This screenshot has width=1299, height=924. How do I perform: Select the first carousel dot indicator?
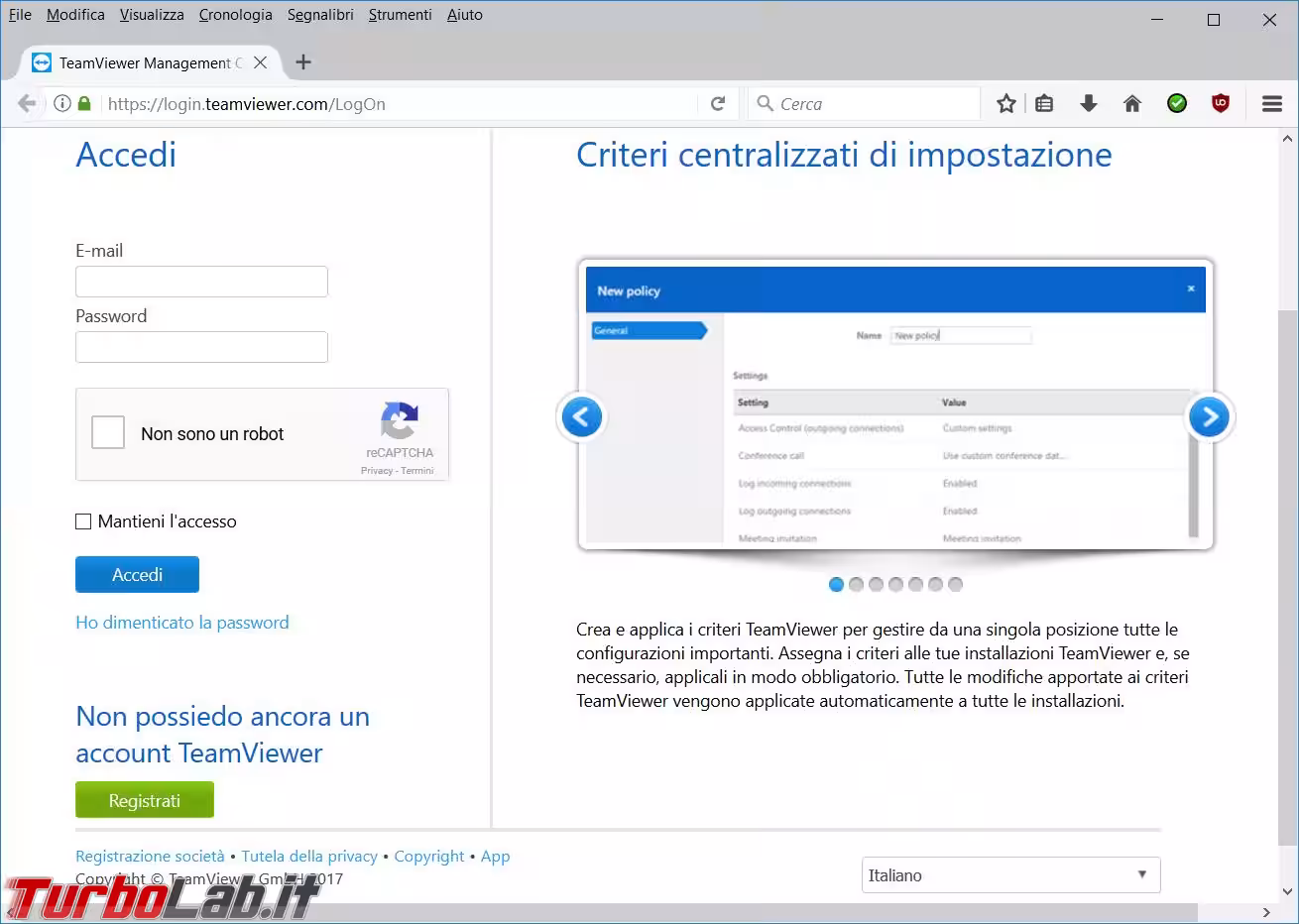click(x=836, y=584)
